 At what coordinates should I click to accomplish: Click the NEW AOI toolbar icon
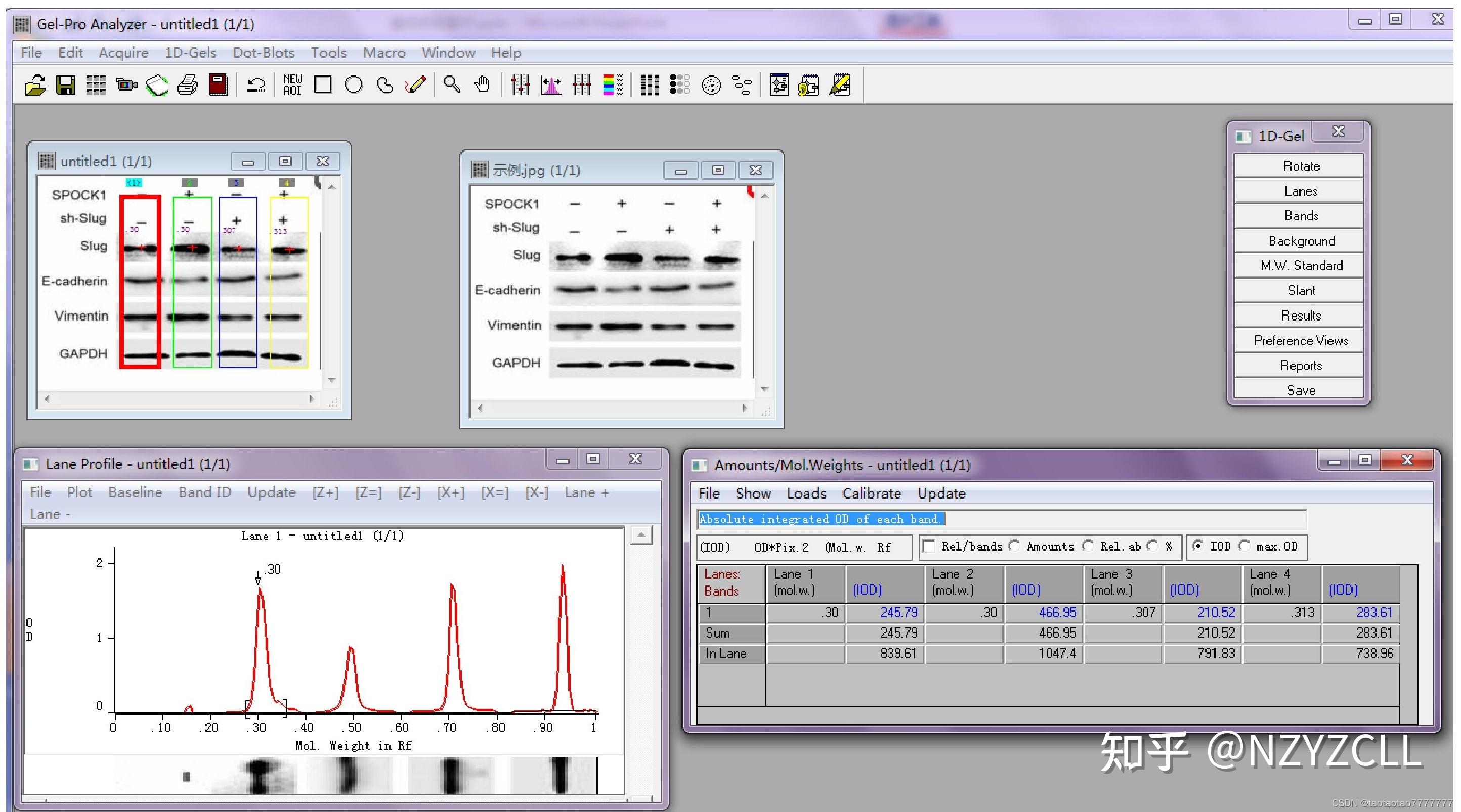(x=292, y=85)
